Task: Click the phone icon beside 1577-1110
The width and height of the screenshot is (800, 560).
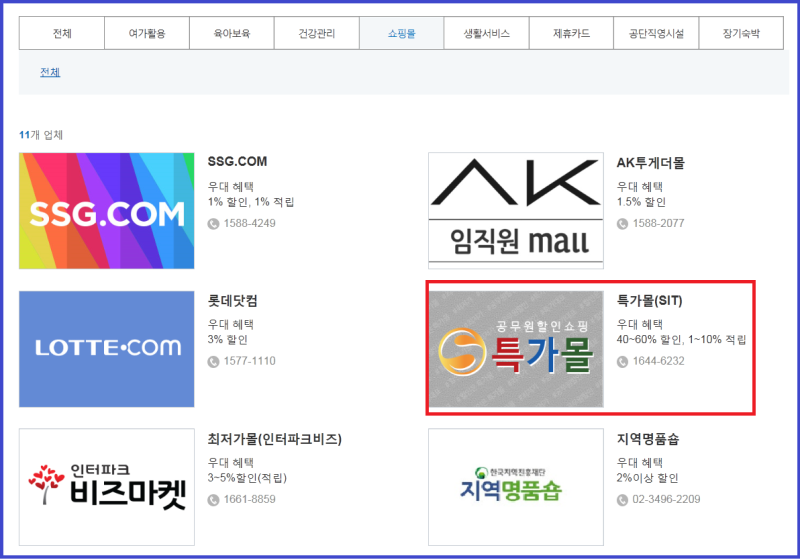Action: [x=213, y=362]
